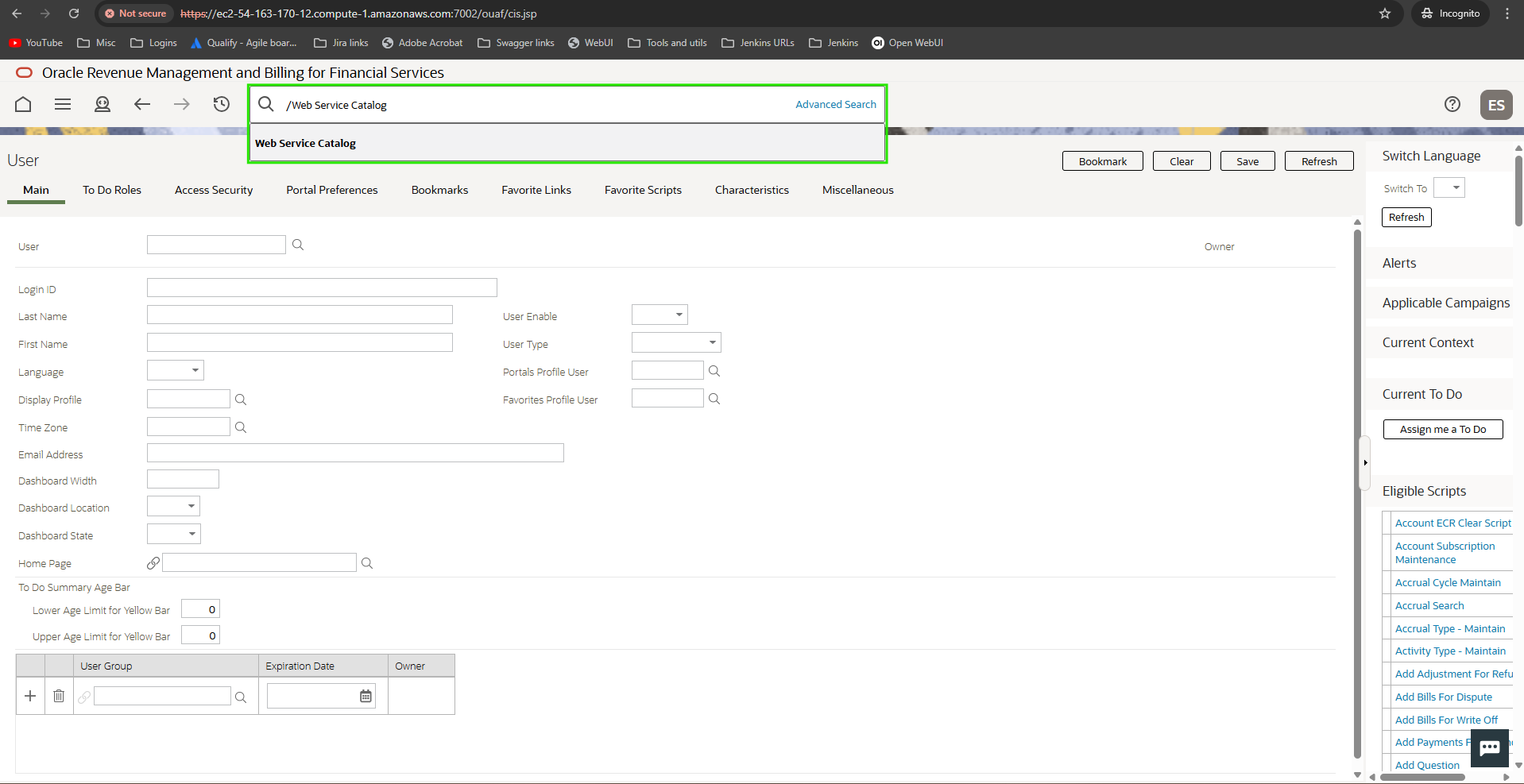
Task: Add a User Group row with plus icon
Action: click(30, 696)
